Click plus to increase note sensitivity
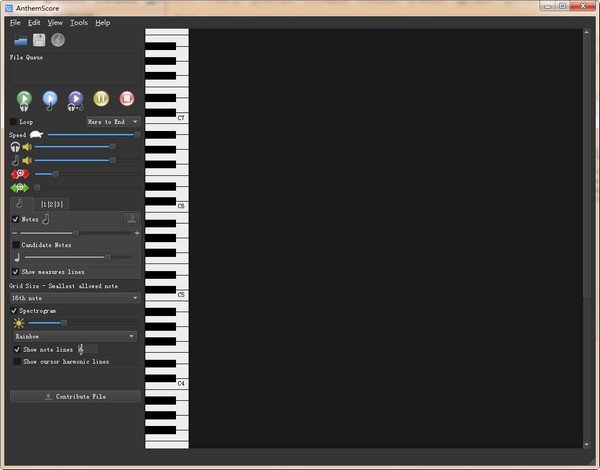600x470 pixels. pos(137,233)
